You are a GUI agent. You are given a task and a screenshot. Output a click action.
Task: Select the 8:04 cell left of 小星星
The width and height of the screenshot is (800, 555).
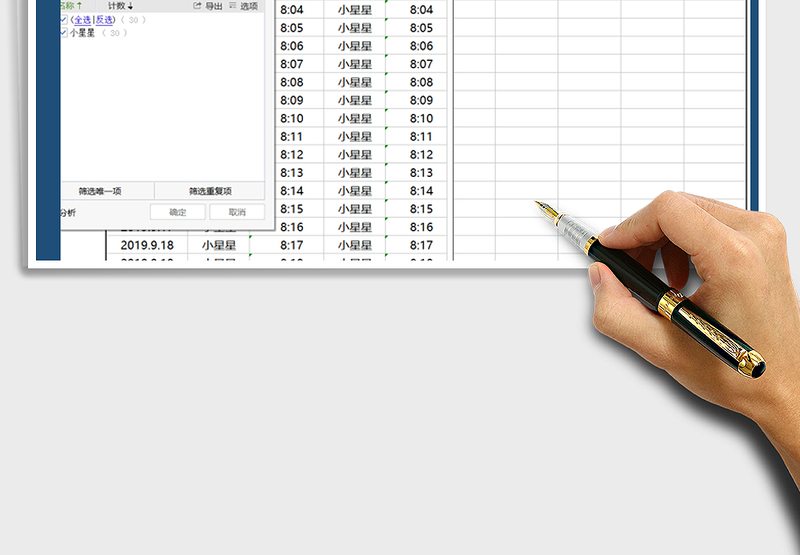(291, 10)
